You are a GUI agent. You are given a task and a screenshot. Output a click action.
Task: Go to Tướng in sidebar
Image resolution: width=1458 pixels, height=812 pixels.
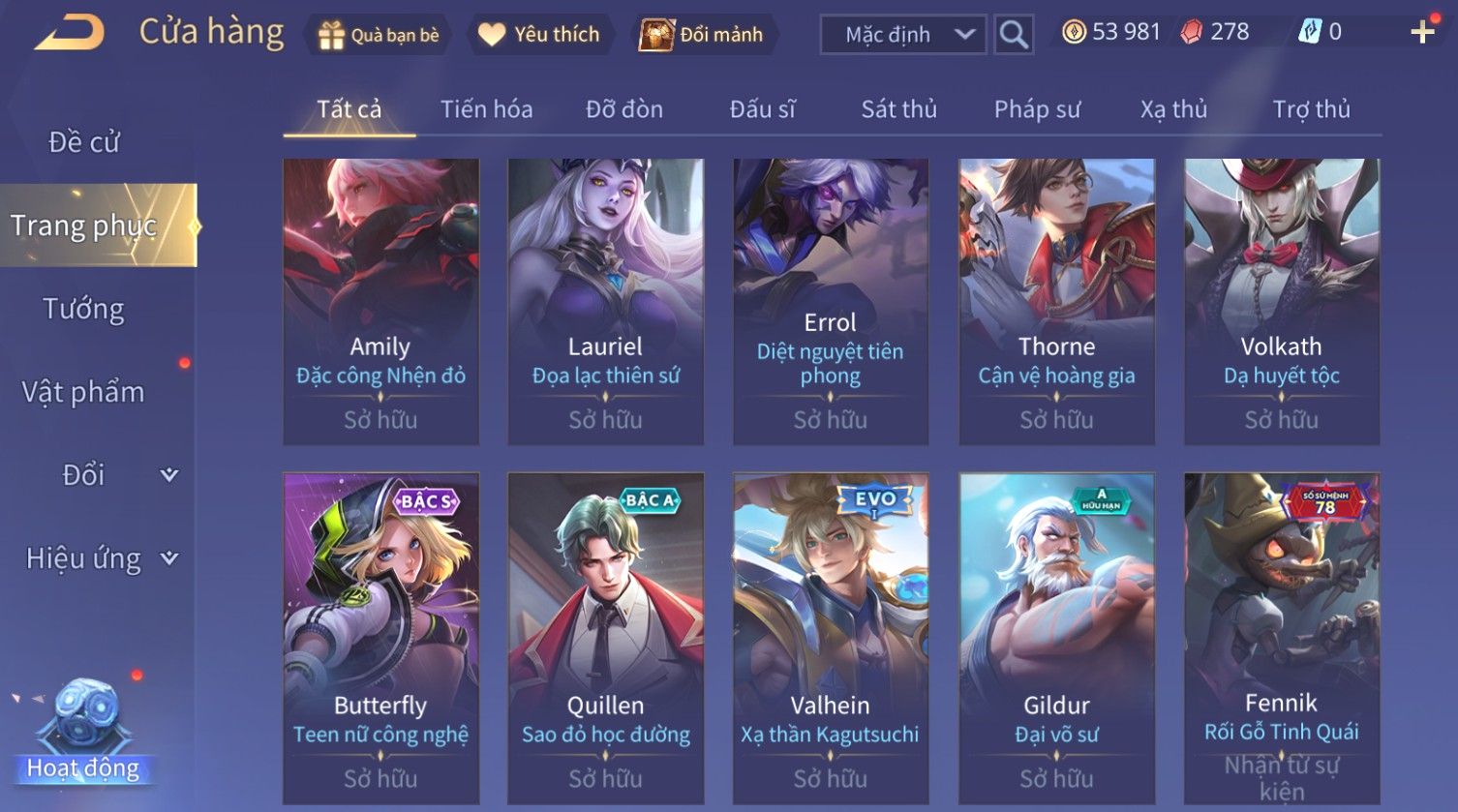coord(84,309)
